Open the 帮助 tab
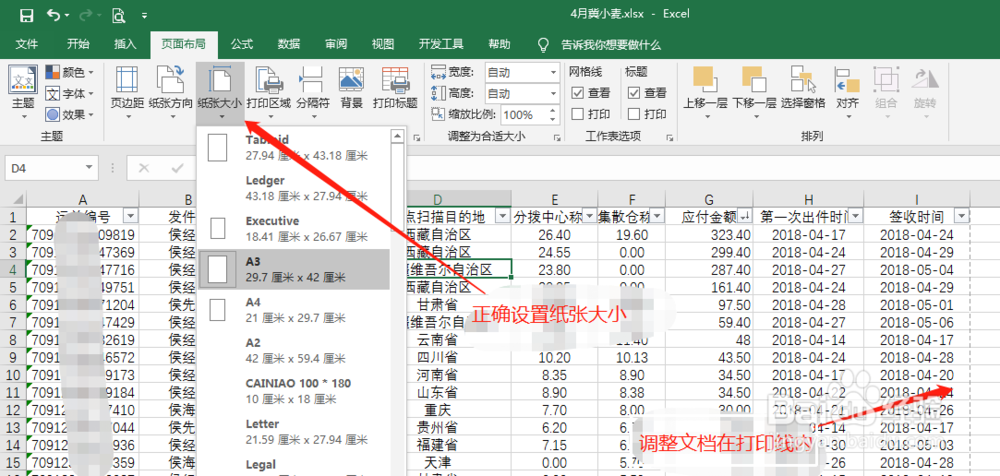Viewport: 1000px width, 476px height. [499, 45]
